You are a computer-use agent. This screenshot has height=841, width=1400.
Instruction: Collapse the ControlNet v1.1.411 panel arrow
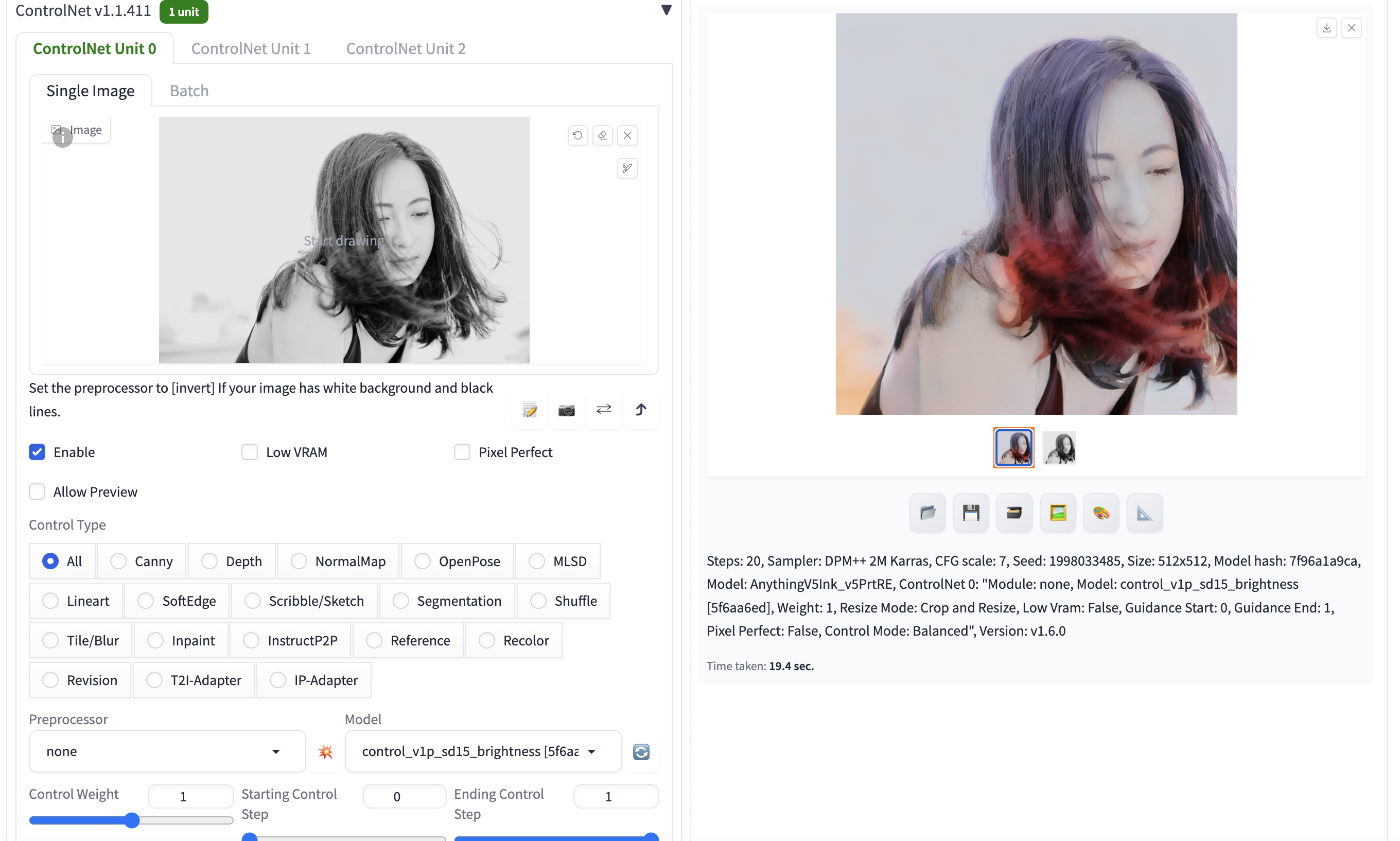667,10
